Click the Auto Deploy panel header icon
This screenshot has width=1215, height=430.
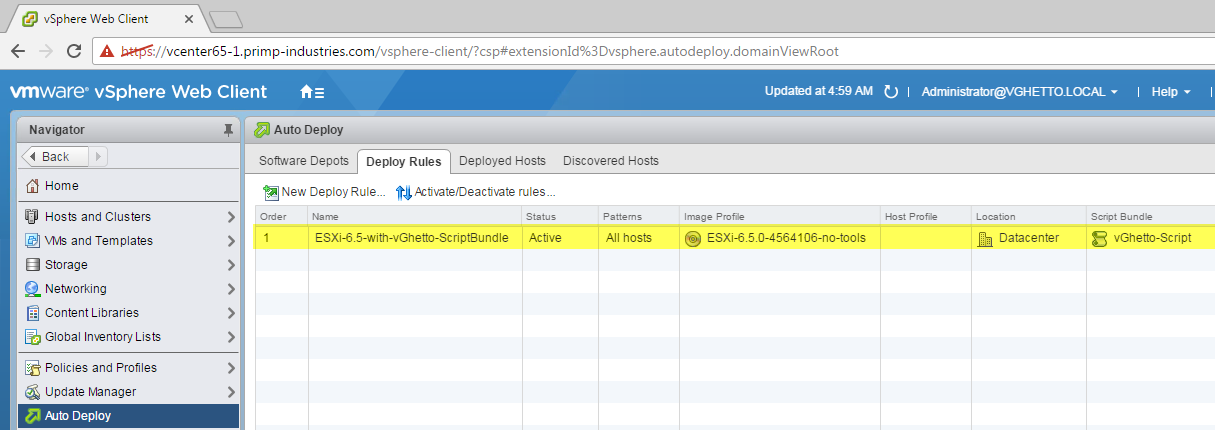(261, 130)
